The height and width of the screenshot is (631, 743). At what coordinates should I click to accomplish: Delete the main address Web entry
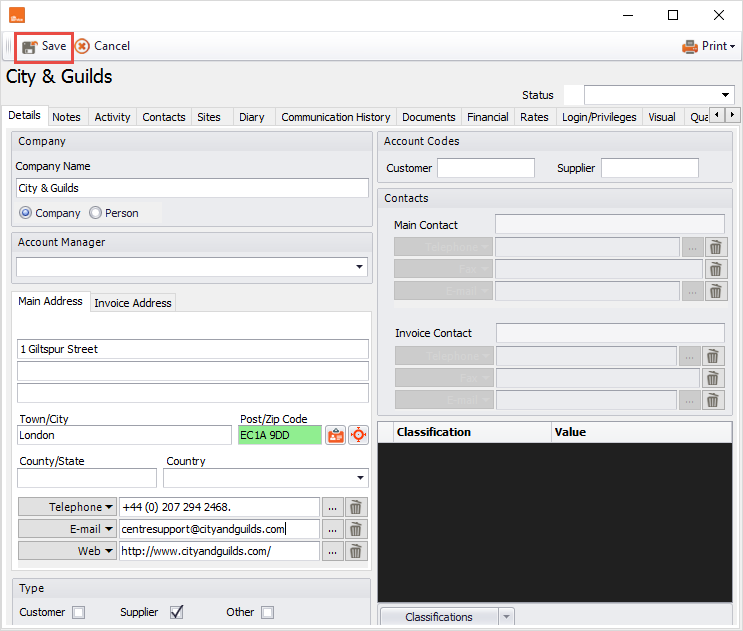356,551
